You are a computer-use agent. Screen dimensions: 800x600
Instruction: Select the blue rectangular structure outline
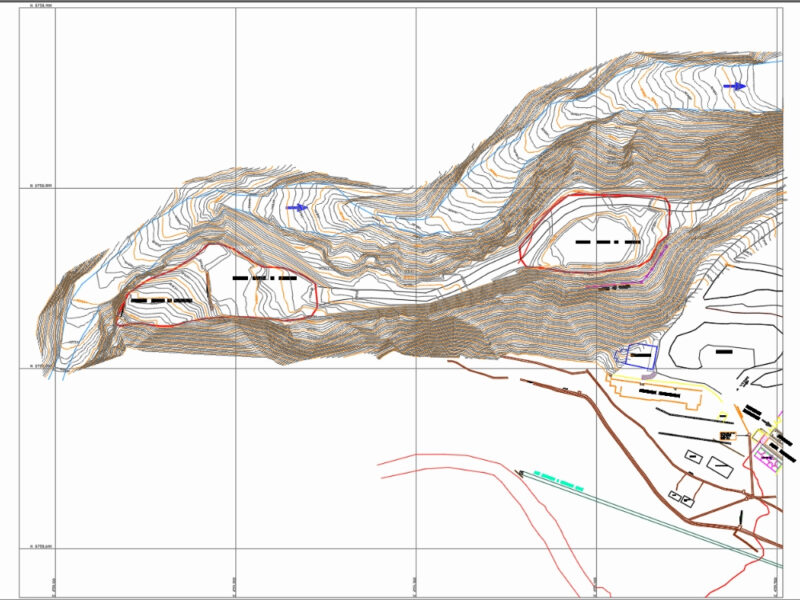640,355
